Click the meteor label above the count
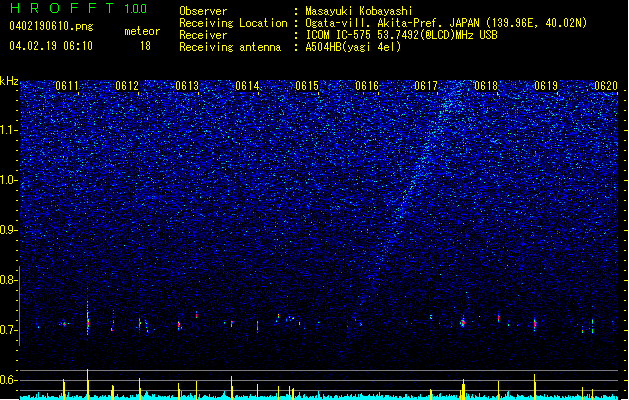Screen dimensions: 629x400 coord(142,31)
